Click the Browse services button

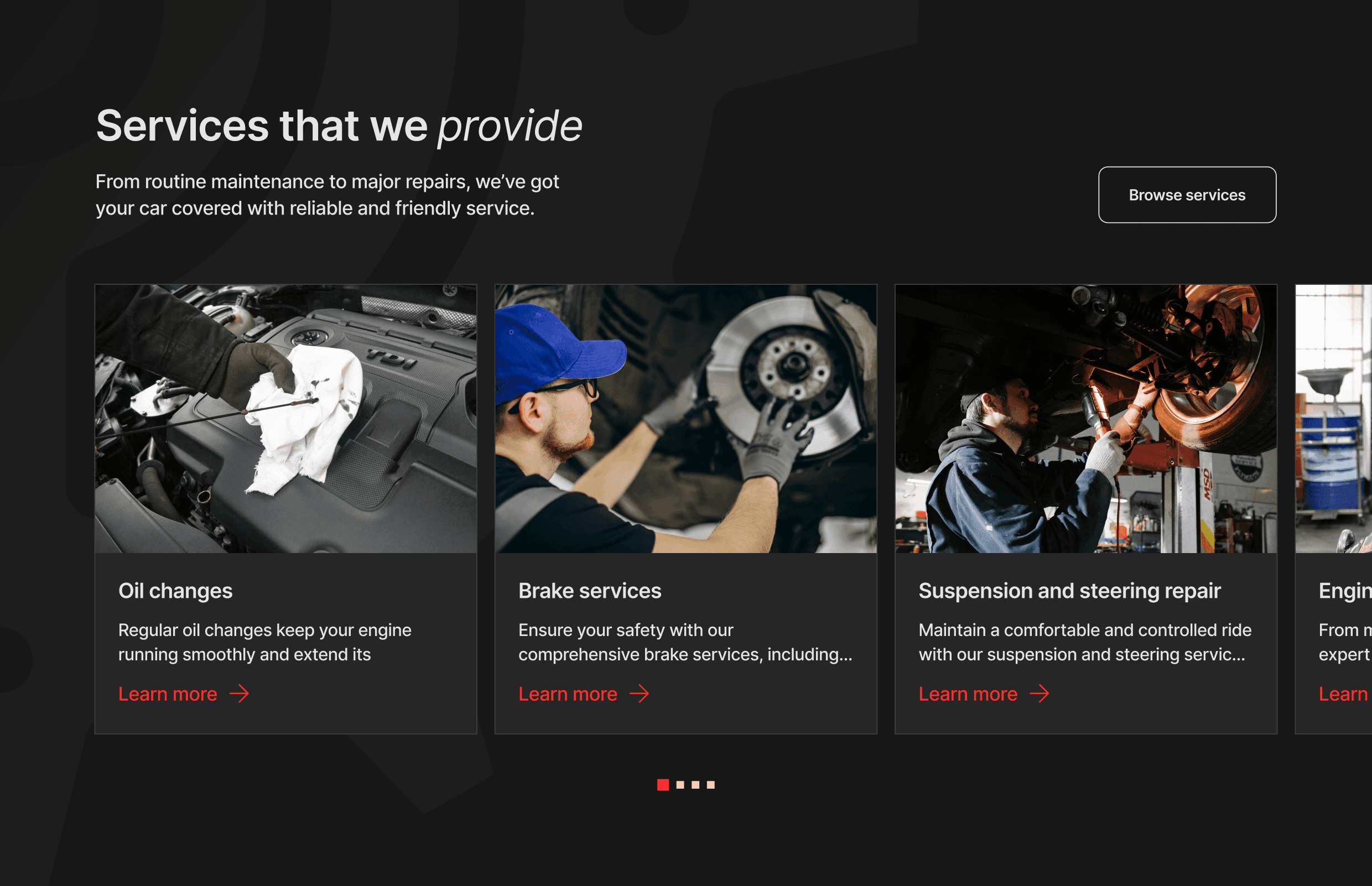(x=1187, y=195)
